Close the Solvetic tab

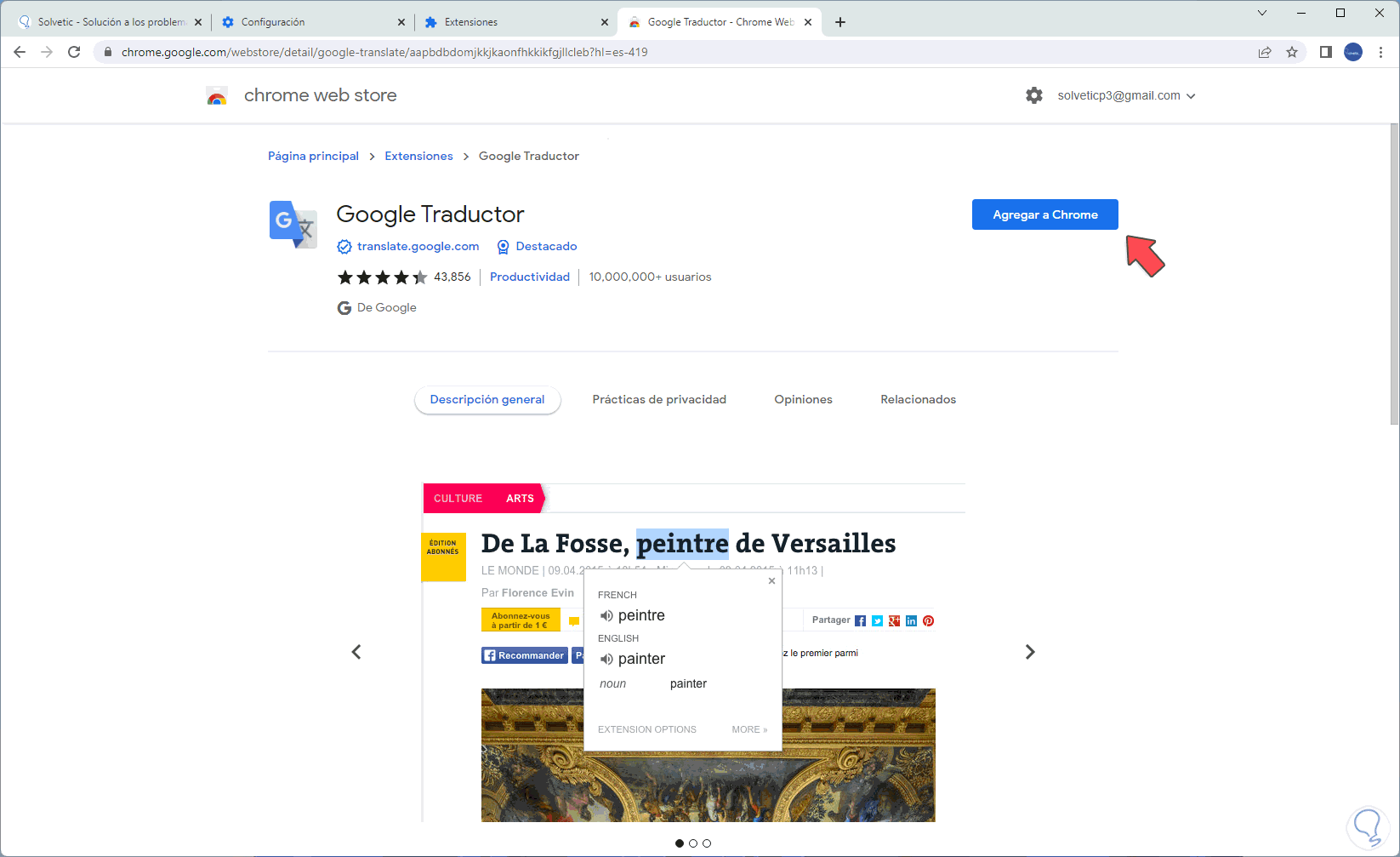pos(198,22)
